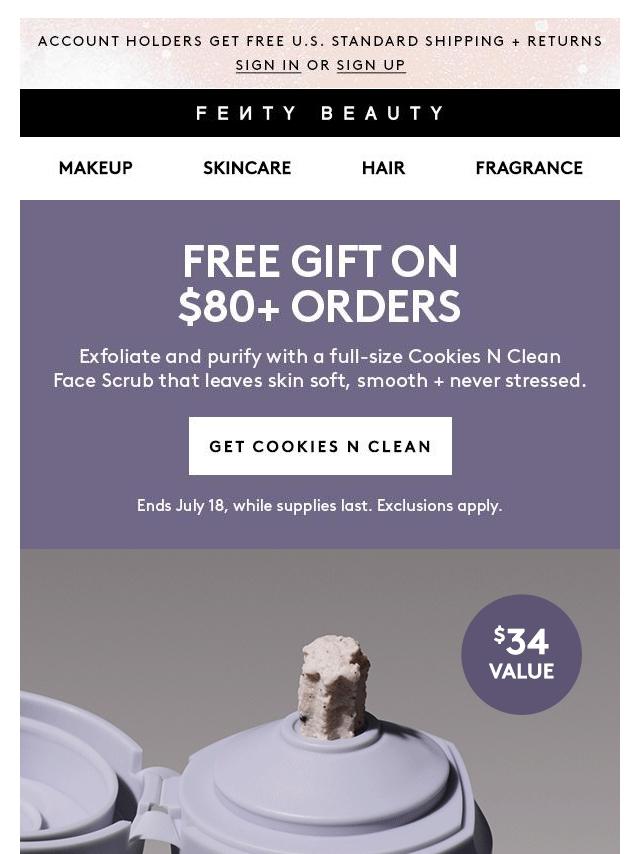640x854 pixels.
Task: Click the '$80+ ORDERS' headline line
Action: point(320,306)
